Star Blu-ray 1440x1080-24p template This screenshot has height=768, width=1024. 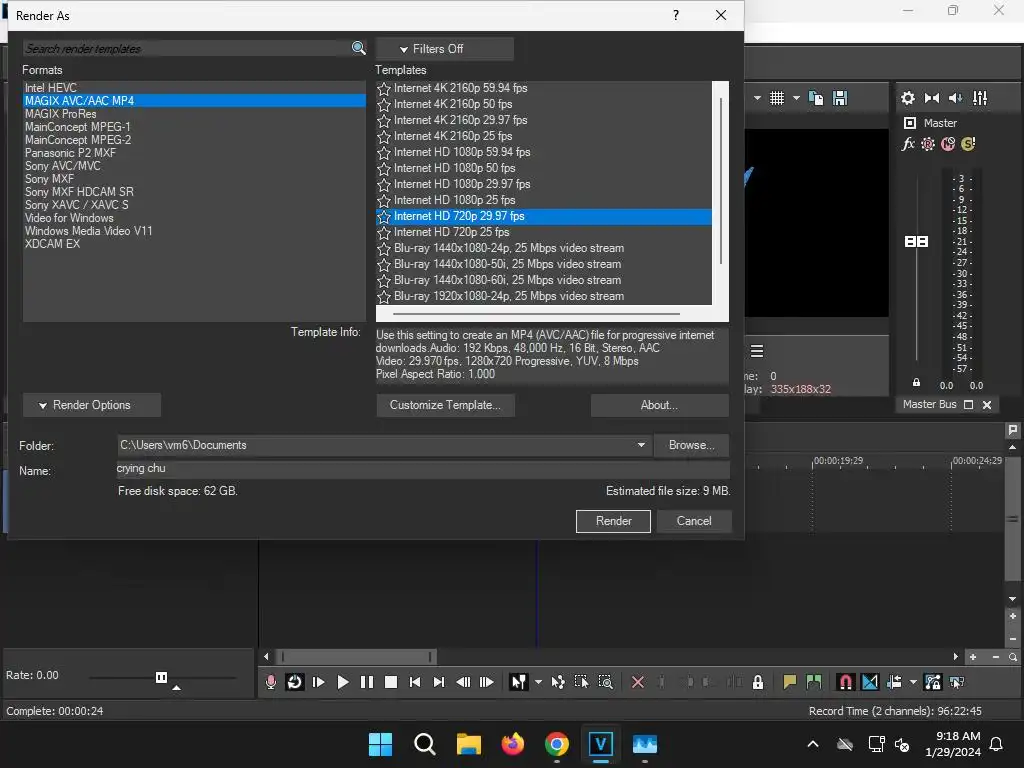pyautogui.click(x=384, y=248)
